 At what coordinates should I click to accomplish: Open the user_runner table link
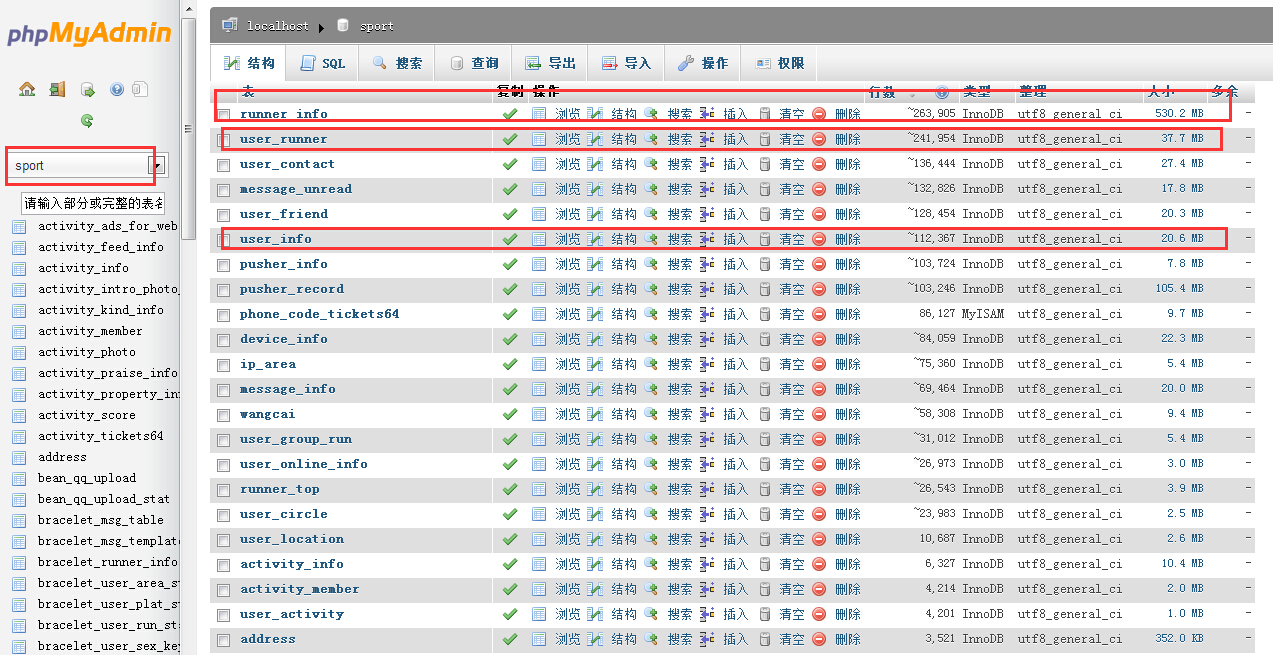284,139
